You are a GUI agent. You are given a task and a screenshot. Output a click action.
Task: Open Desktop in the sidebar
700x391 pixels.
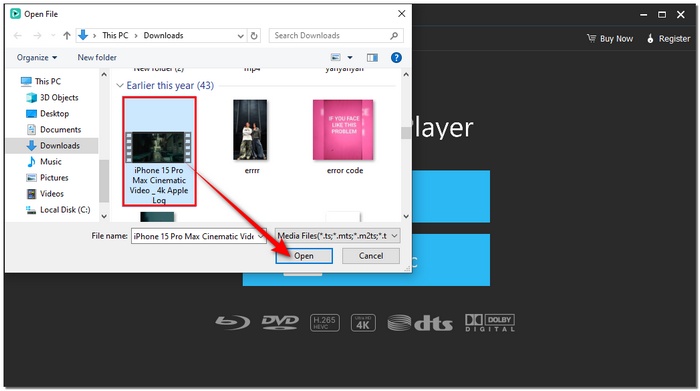coord(54,113)
